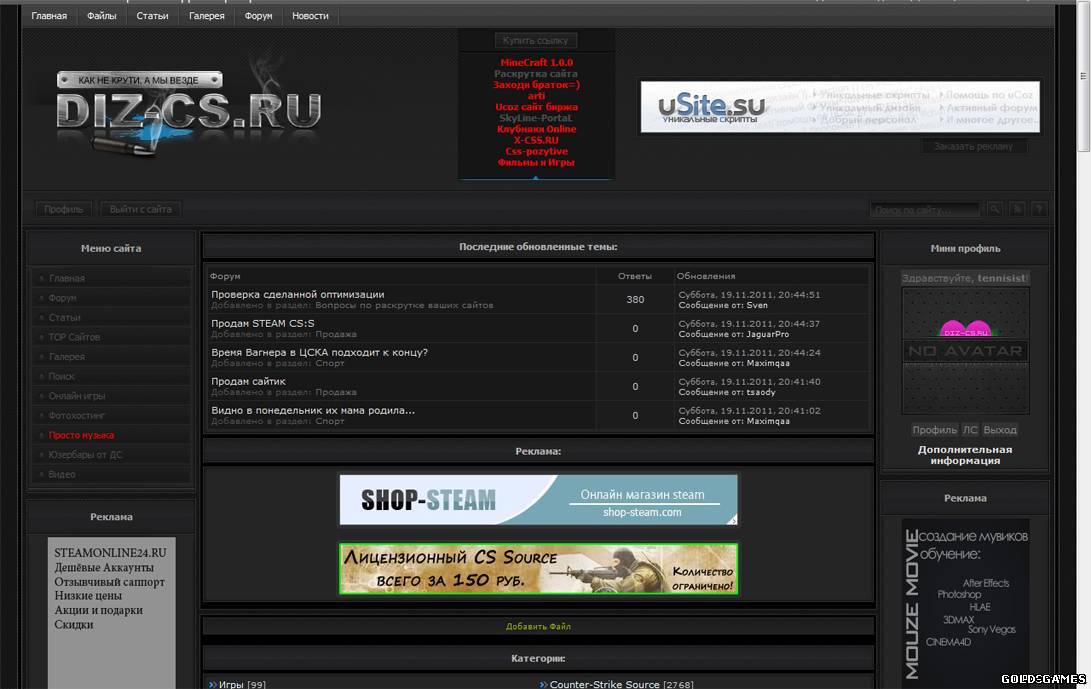Open the Лицензионный CS Source banner
1091x689 pixels.
538,569
